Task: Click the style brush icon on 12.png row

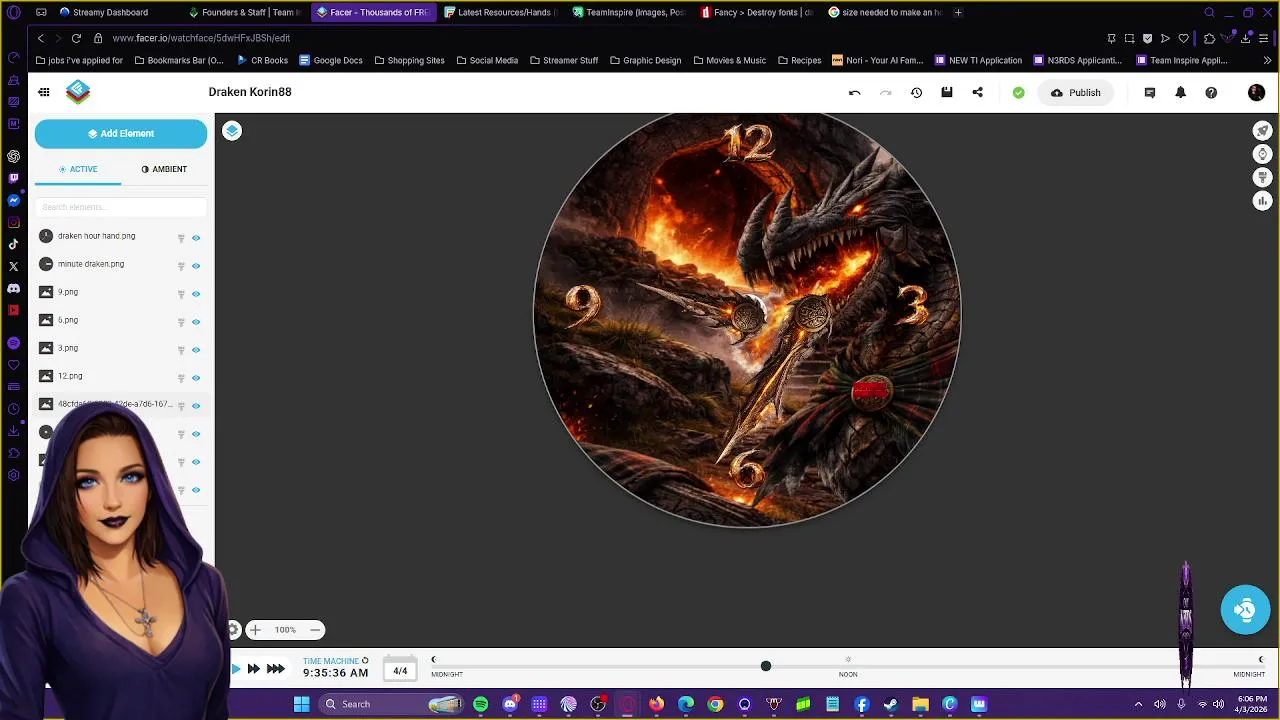Action: 181,378
